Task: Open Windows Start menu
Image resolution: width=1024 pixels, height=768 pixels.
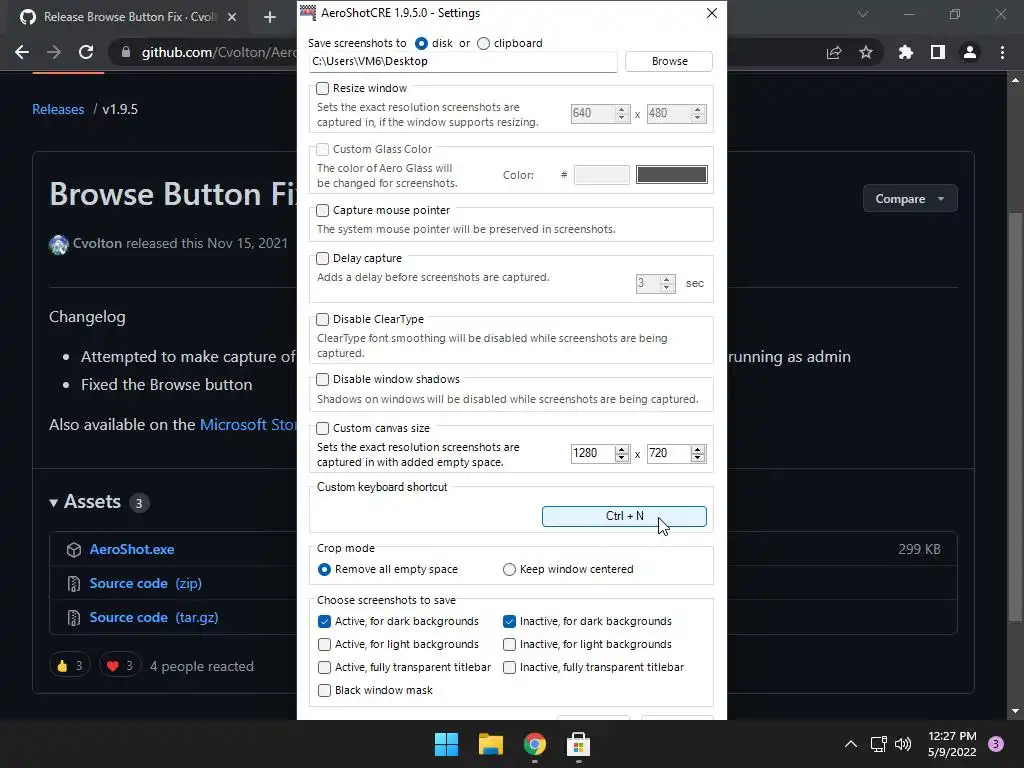Action: pyautogui.click(x=447, y=744)
